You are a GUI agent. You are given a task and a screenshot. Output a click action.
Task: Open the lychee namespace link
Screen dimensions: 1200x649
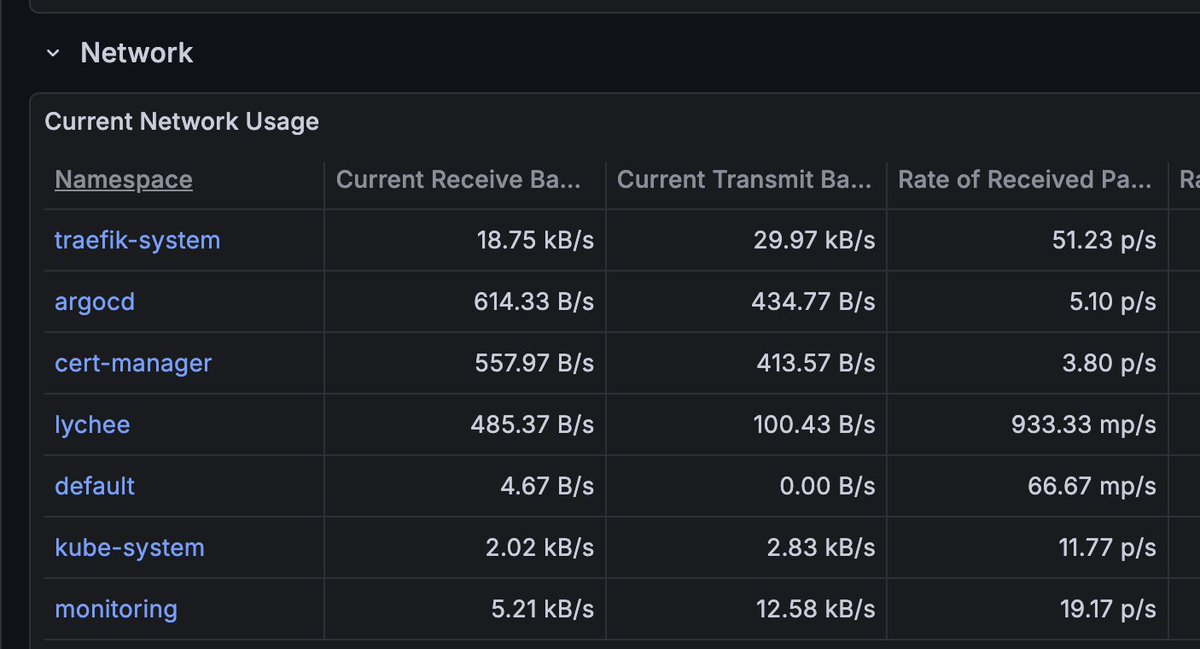point(92,425)
